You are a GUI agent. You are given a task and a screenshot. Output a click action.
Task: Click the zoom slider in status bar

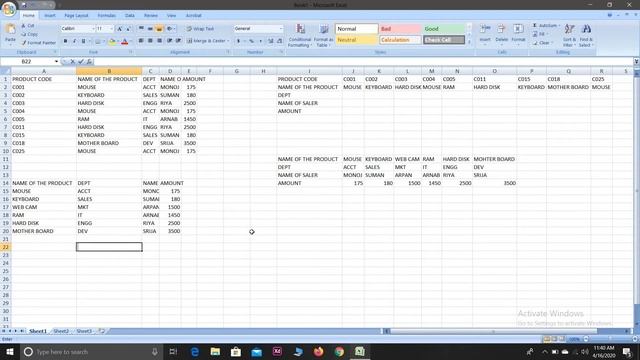pos(609,339)
